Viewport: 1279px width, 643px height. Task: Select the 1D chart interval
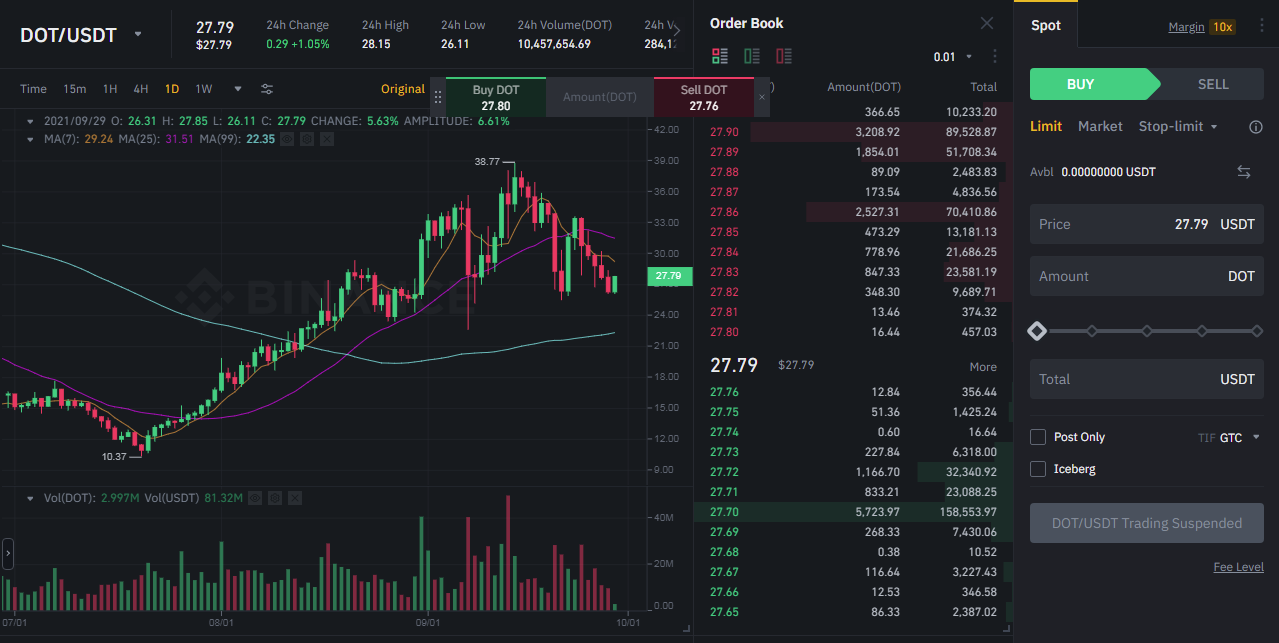pos(172,89)
